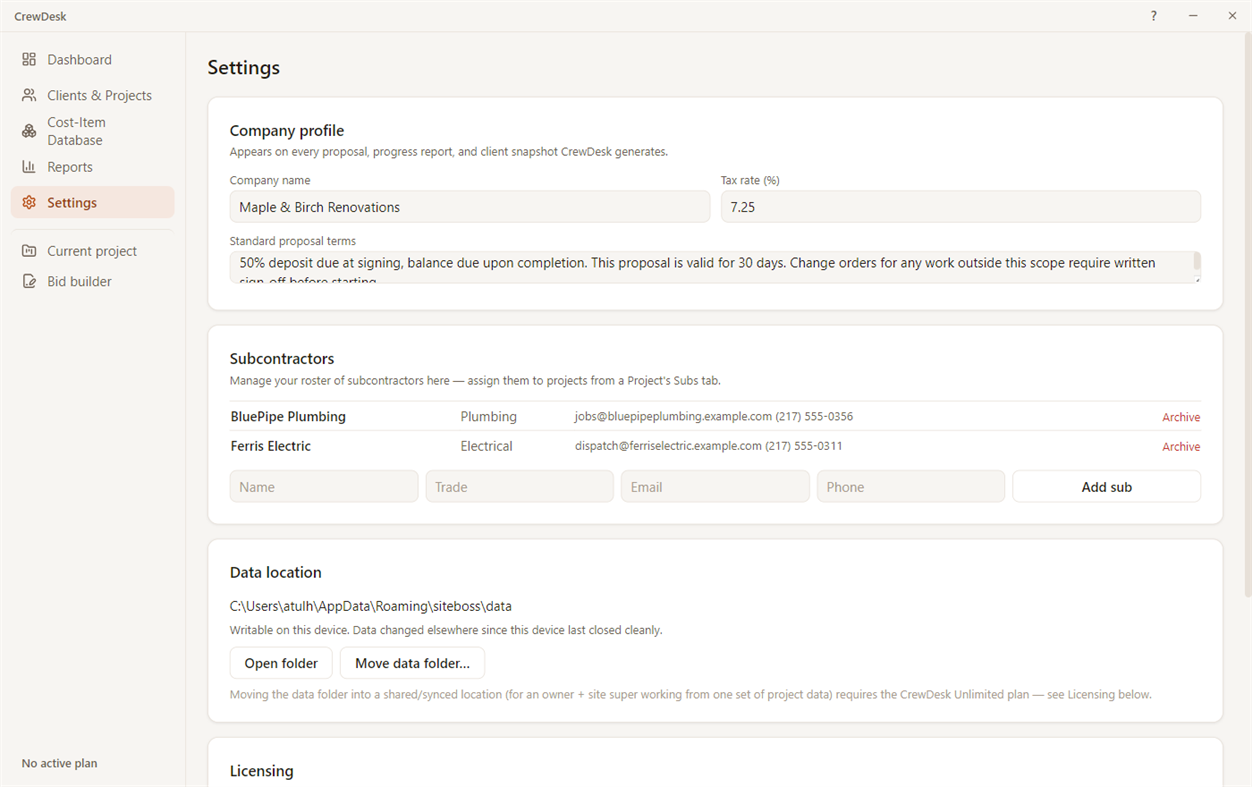Screen dimensions: 1252x787
Task: Open Cost-Item Database section
Action: 92,131
